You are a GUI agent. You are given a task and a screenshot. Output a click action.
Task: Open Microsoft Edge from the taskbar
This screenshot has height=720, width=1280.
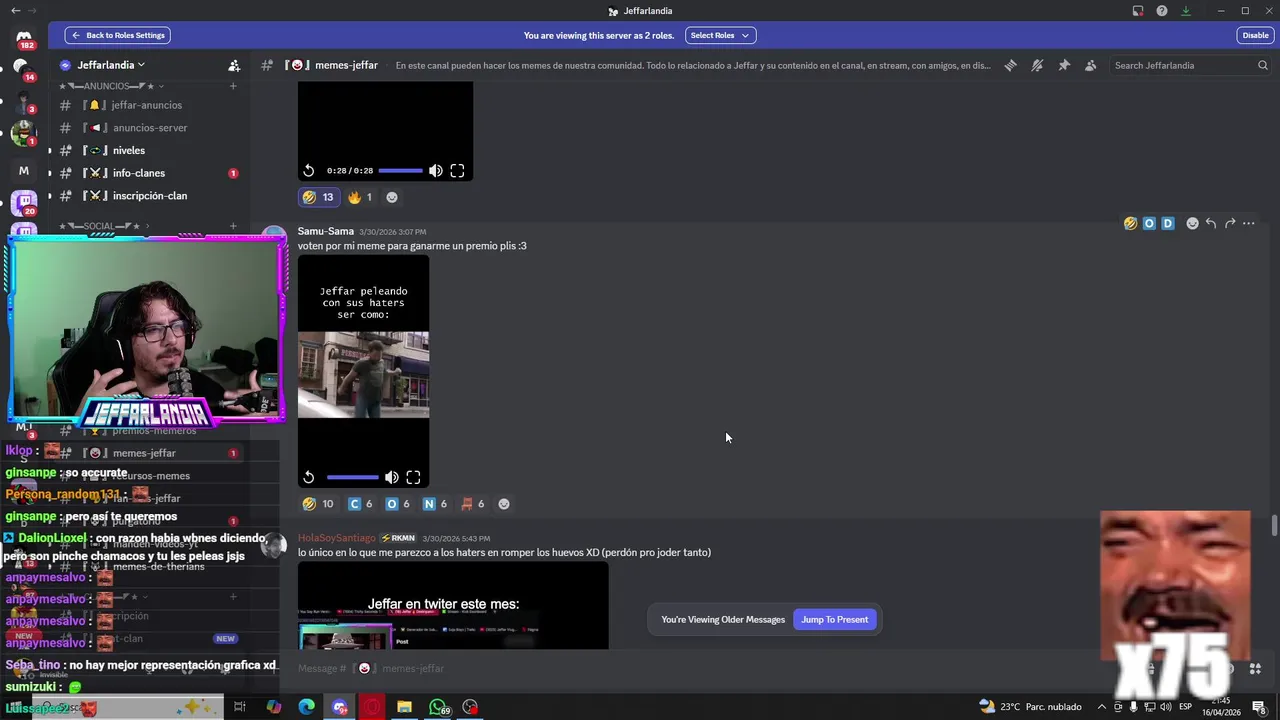(307, 707)
